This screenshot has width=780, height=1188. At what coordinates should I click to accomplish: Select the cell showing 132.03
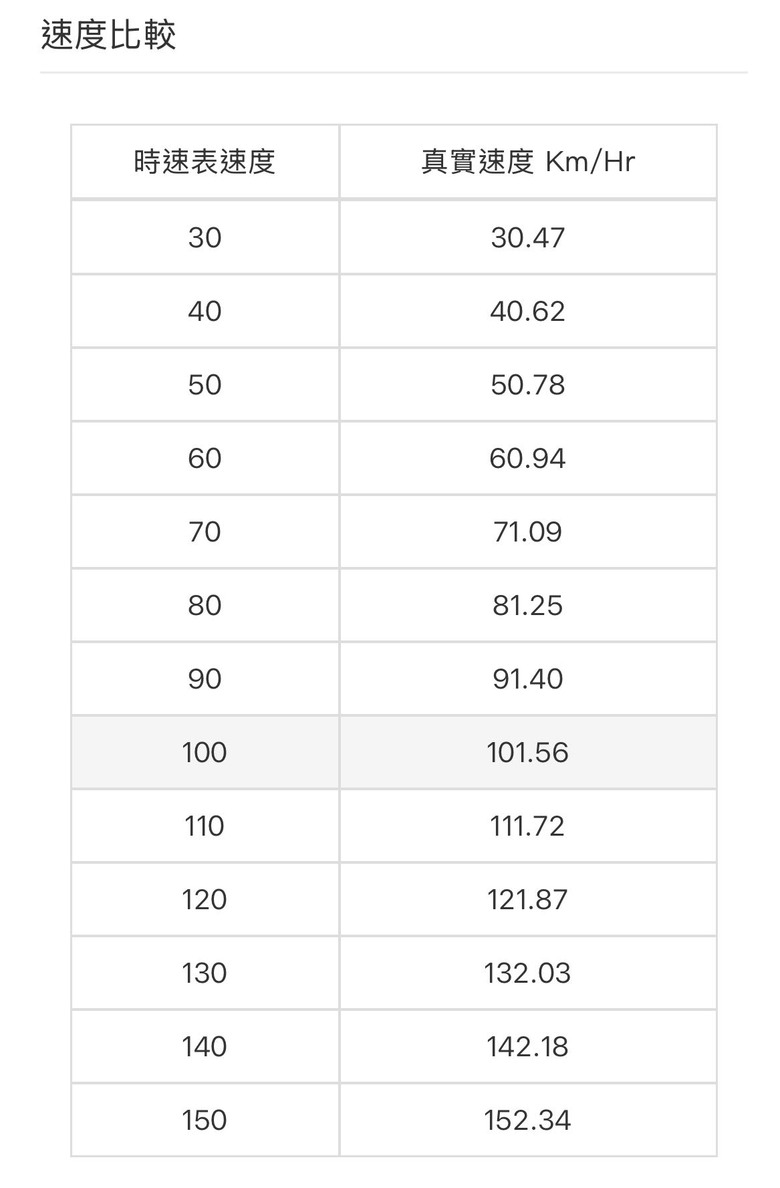[528, 973]
